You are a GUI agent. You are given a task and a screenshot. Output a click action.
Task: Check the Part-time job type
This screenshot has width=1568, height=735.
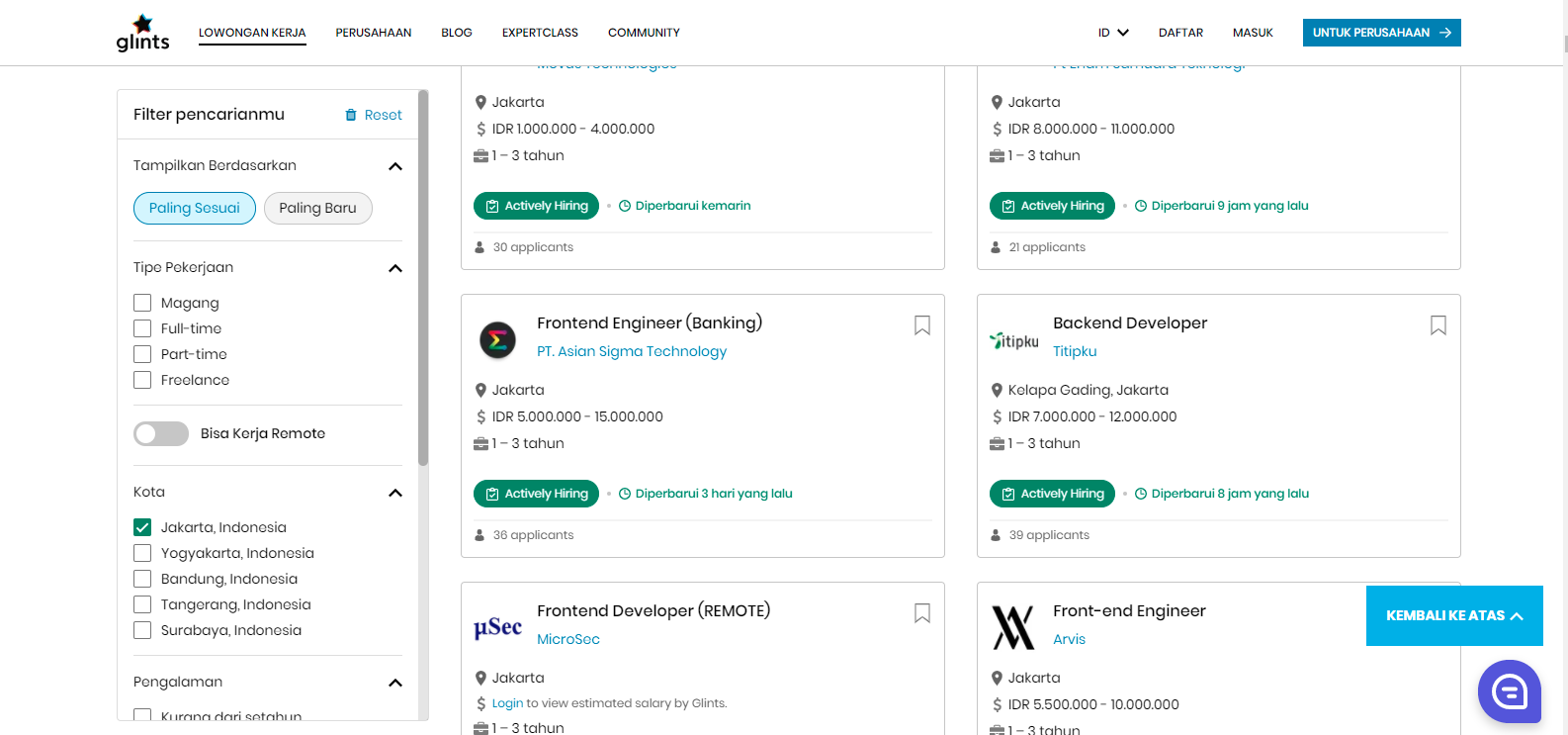tap(142, 354)
